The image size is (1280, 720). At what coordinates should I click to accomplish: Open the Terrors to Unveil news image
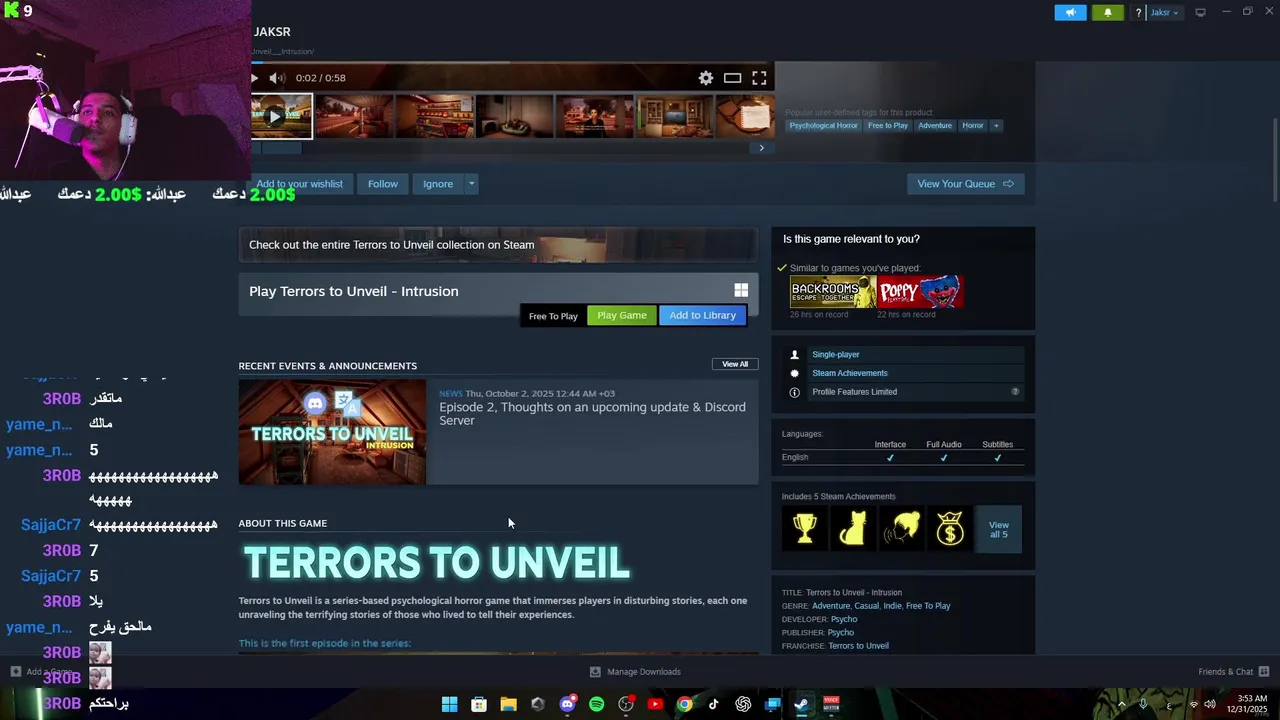pos(332,432)
